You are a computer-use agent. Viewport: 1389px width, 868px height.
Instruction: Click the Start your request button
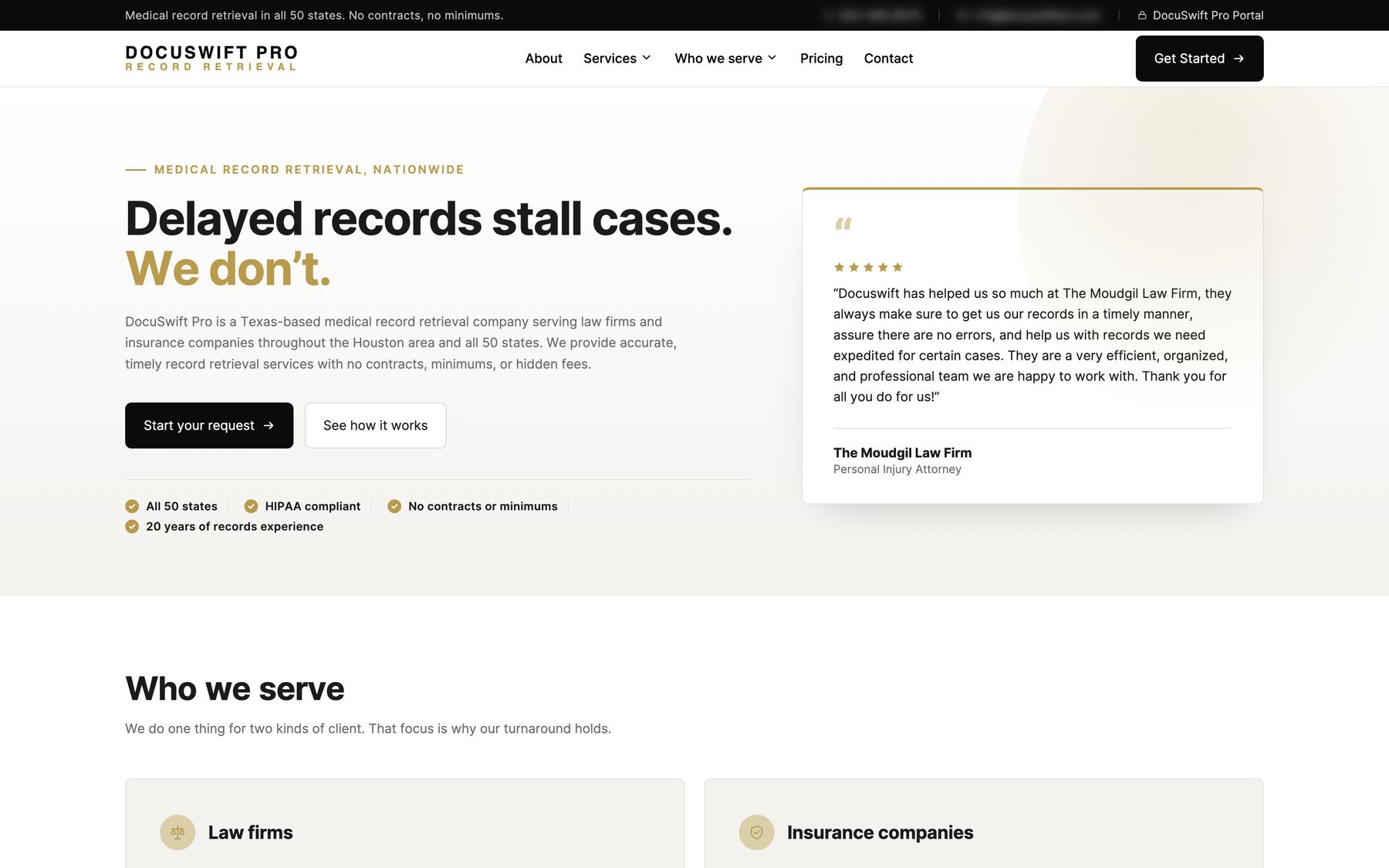209,425
